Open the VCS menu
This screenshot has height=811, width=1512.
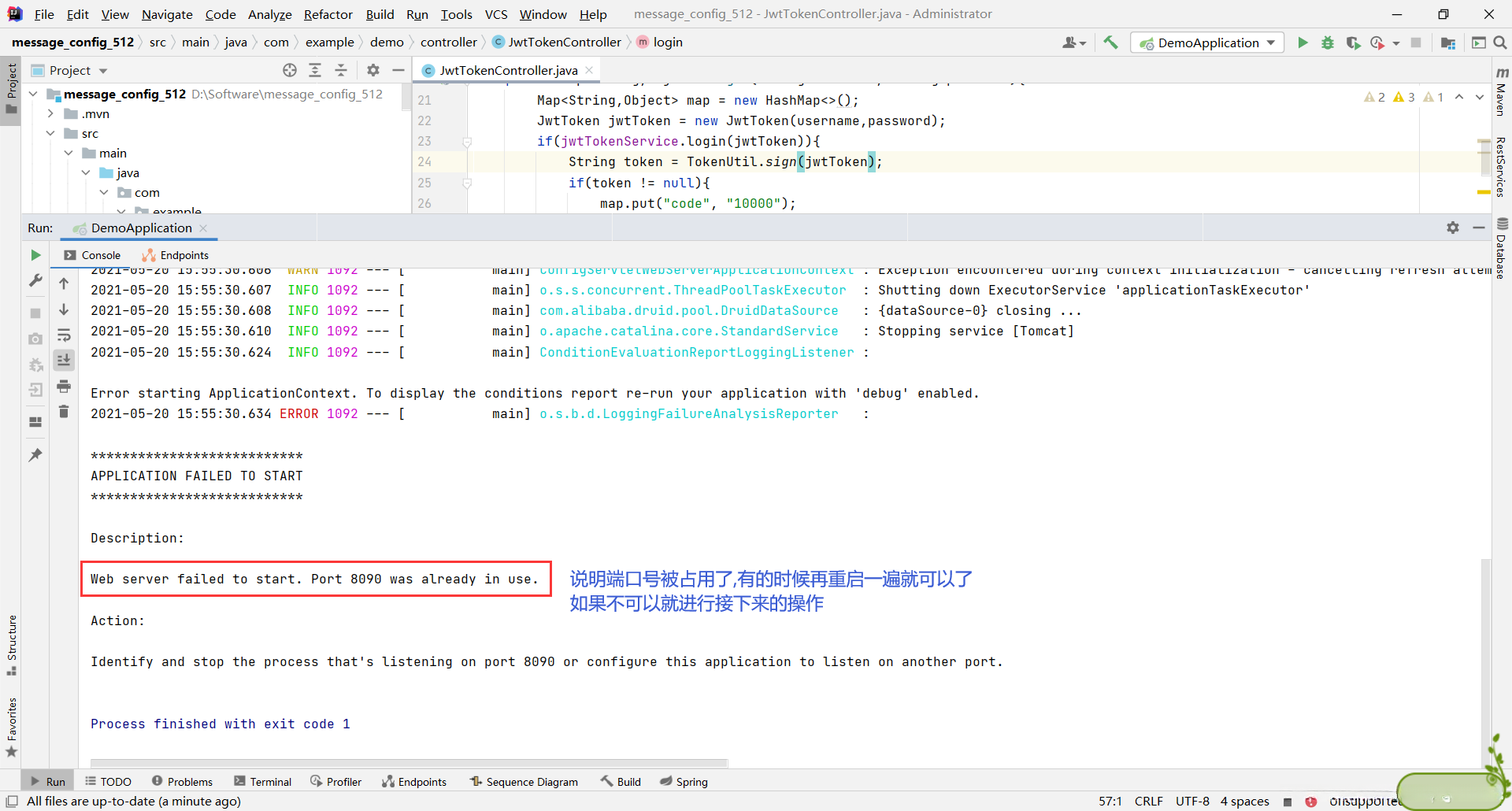[x=496, y=14]
